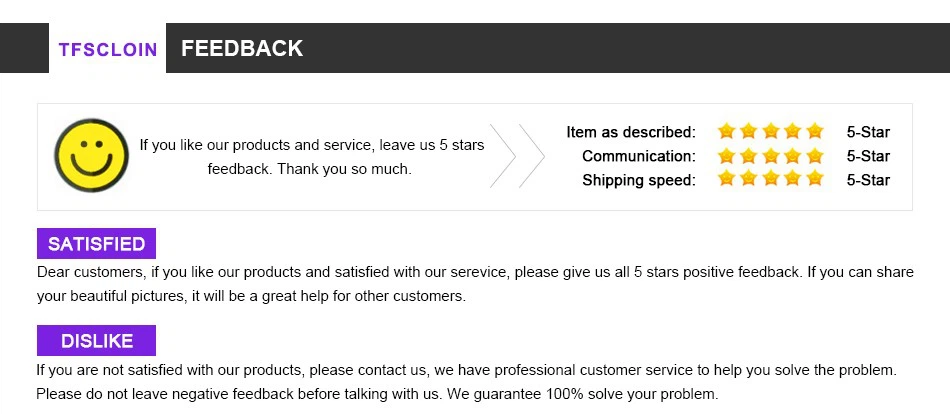Click the Item as described label
The image size is (950, 414).
(630, 132)
